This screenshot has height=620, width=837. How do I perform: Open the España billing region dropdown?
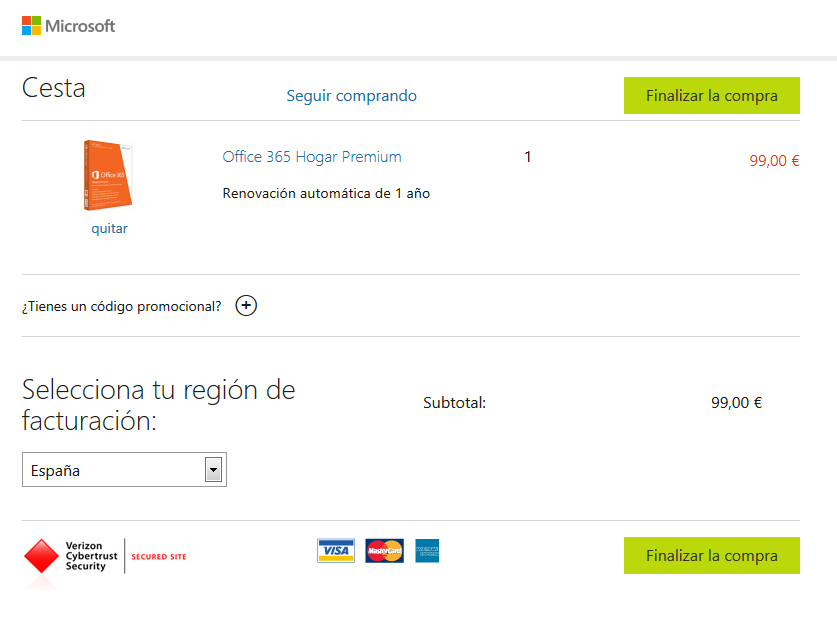tap(113, 470)
